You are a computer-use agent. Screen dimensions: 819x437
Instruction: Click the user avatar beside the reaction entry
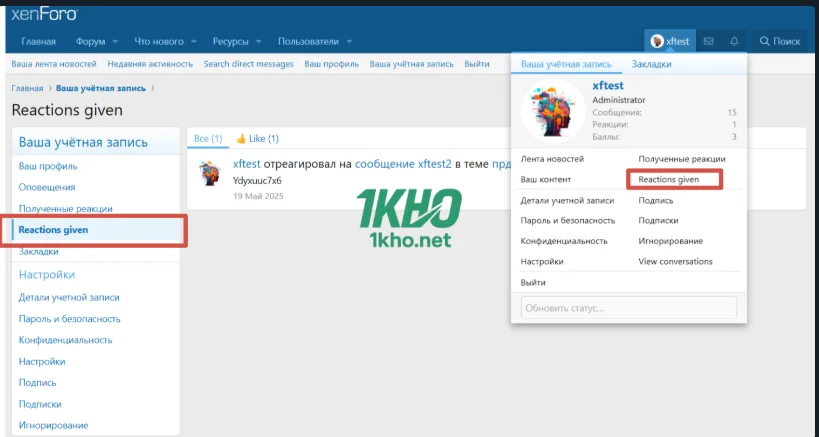coord(210,173)
